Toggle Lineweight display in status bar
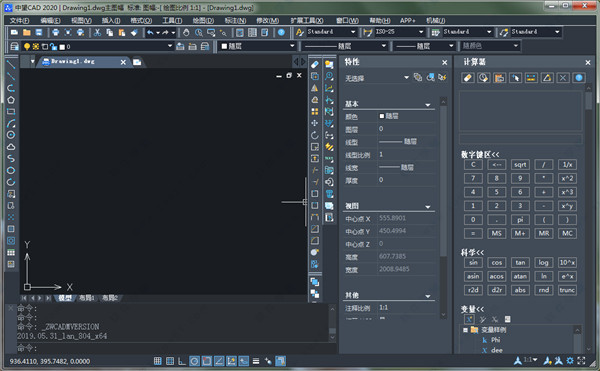The image size is (600, 371). pyautogui.click(x=256, y=361)
